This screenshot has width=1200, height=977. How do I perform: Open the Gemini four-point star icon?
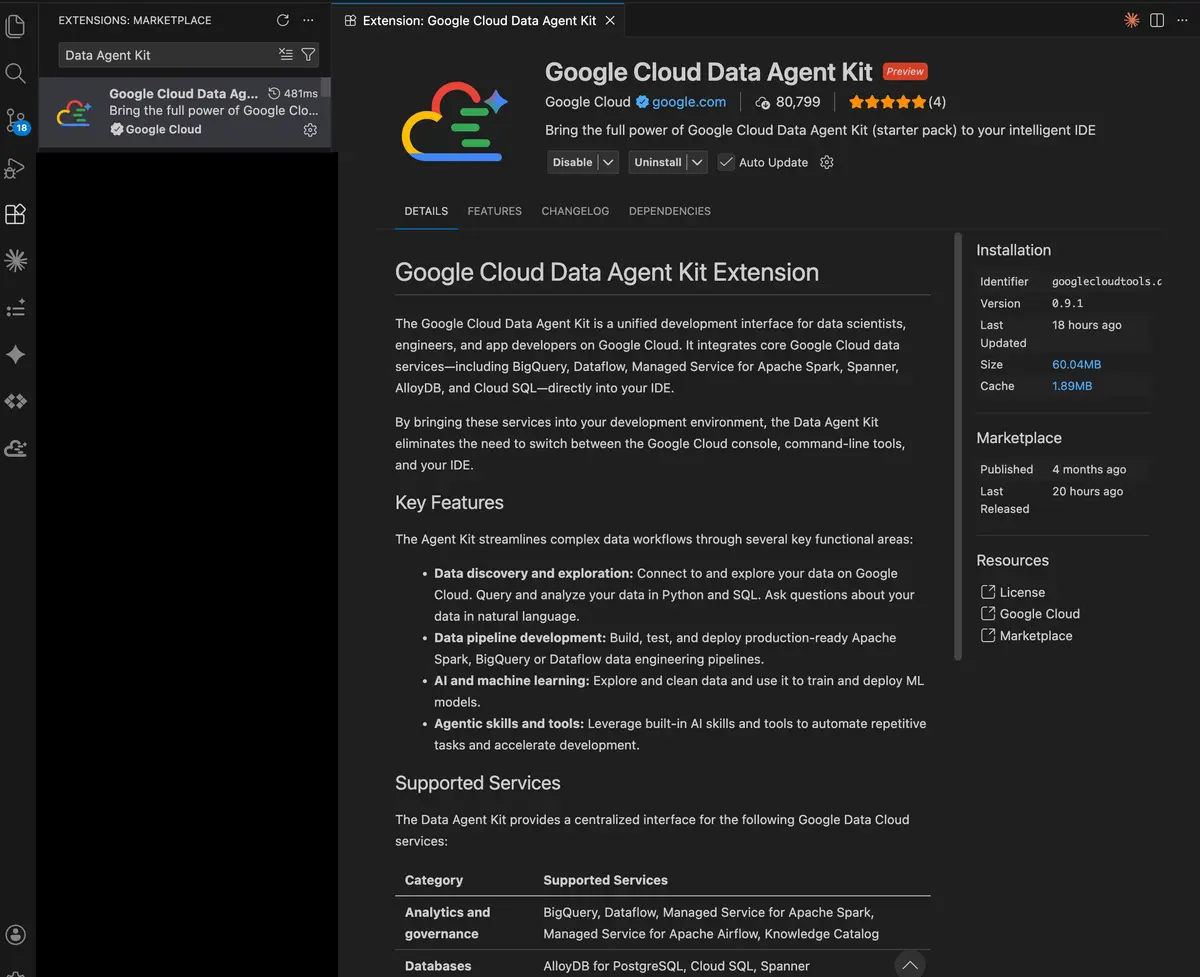coord(15,355)
